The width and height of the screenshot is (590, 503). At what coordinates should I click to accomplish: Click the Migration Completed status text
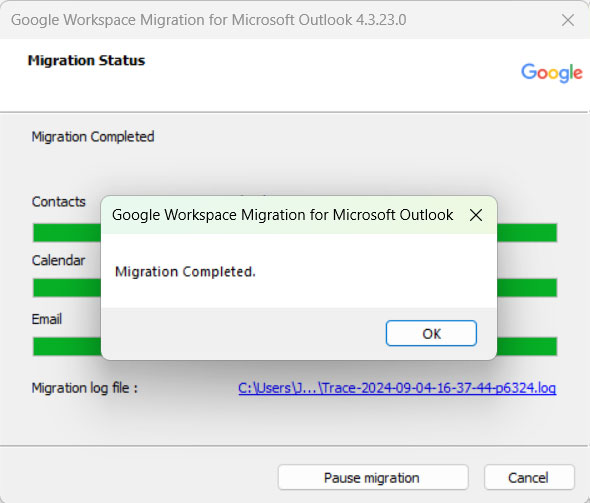pos(93,137)
